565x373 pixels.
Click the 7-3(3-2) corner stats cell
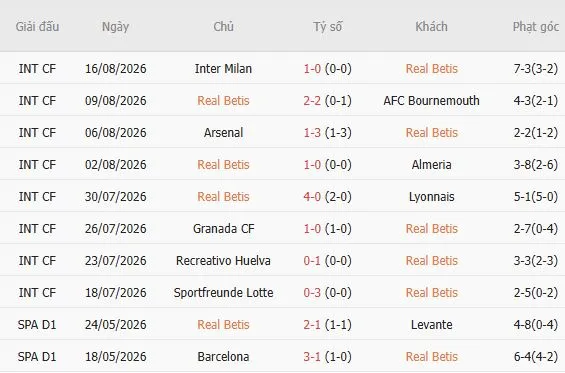pos(535,68)
